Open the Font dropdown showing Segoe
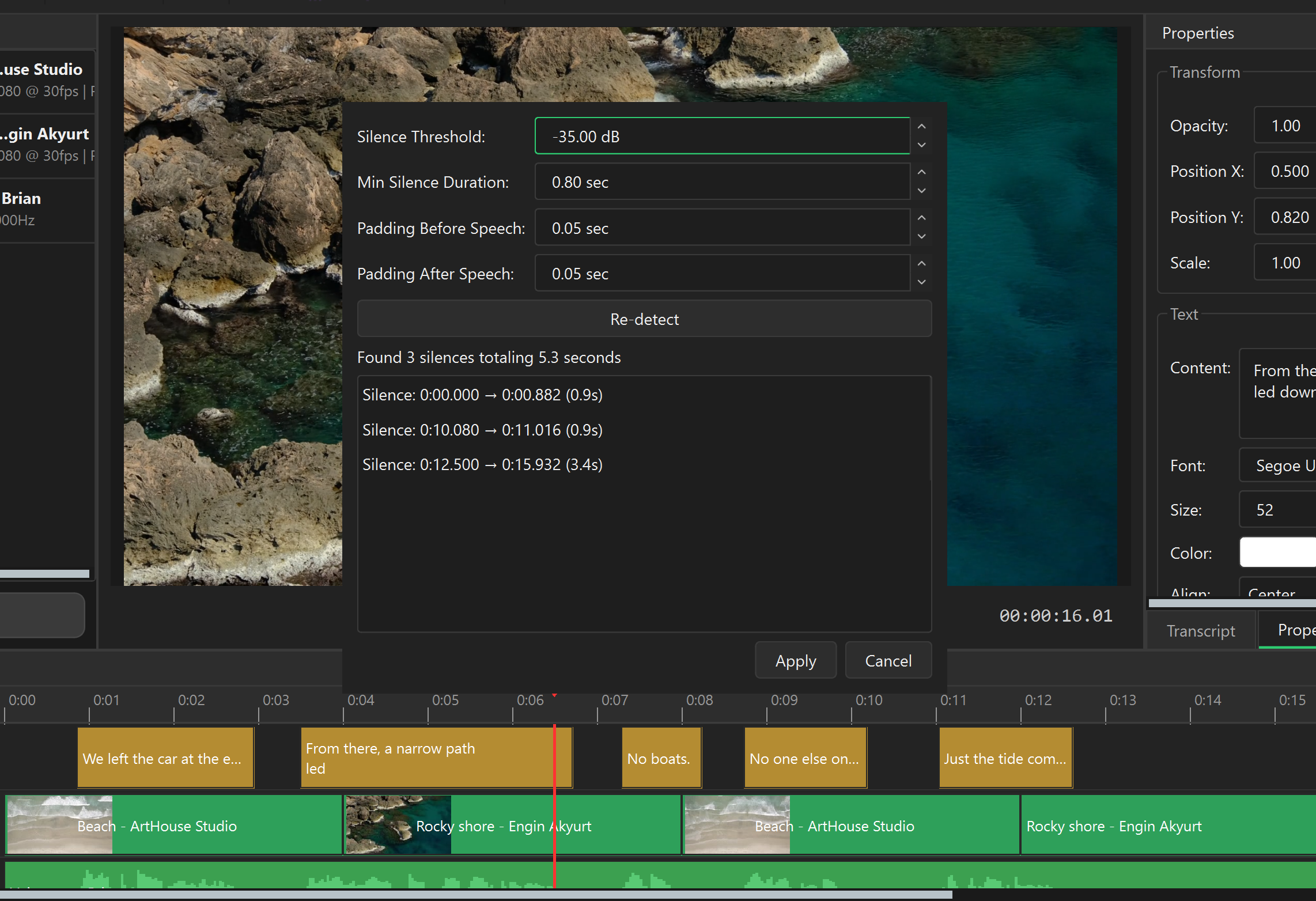Viewport: 1316px width, 901px height. tap(1278, 465)
